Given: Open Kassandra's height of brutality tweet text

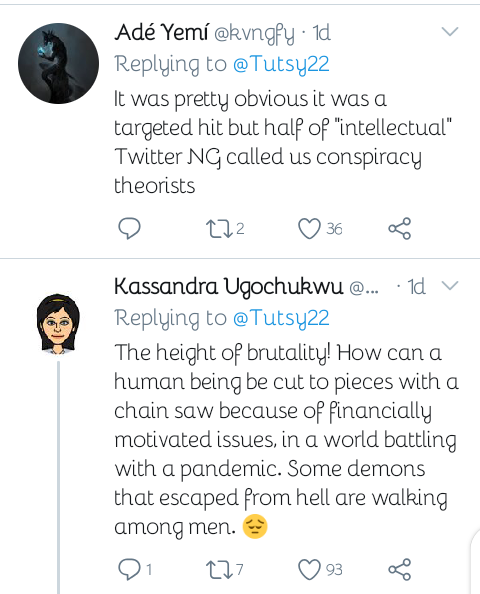Looking at the screenshot, I should coord(286,439).
